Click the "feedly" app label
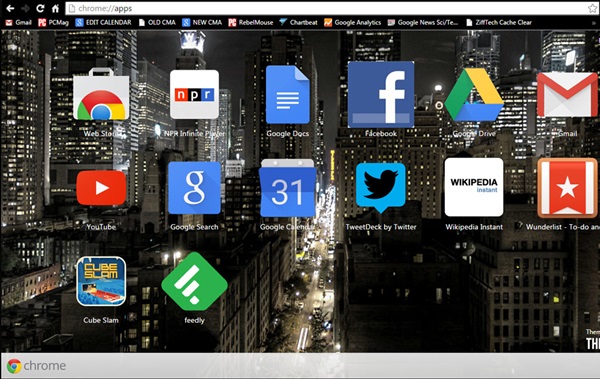 [194, 320]
